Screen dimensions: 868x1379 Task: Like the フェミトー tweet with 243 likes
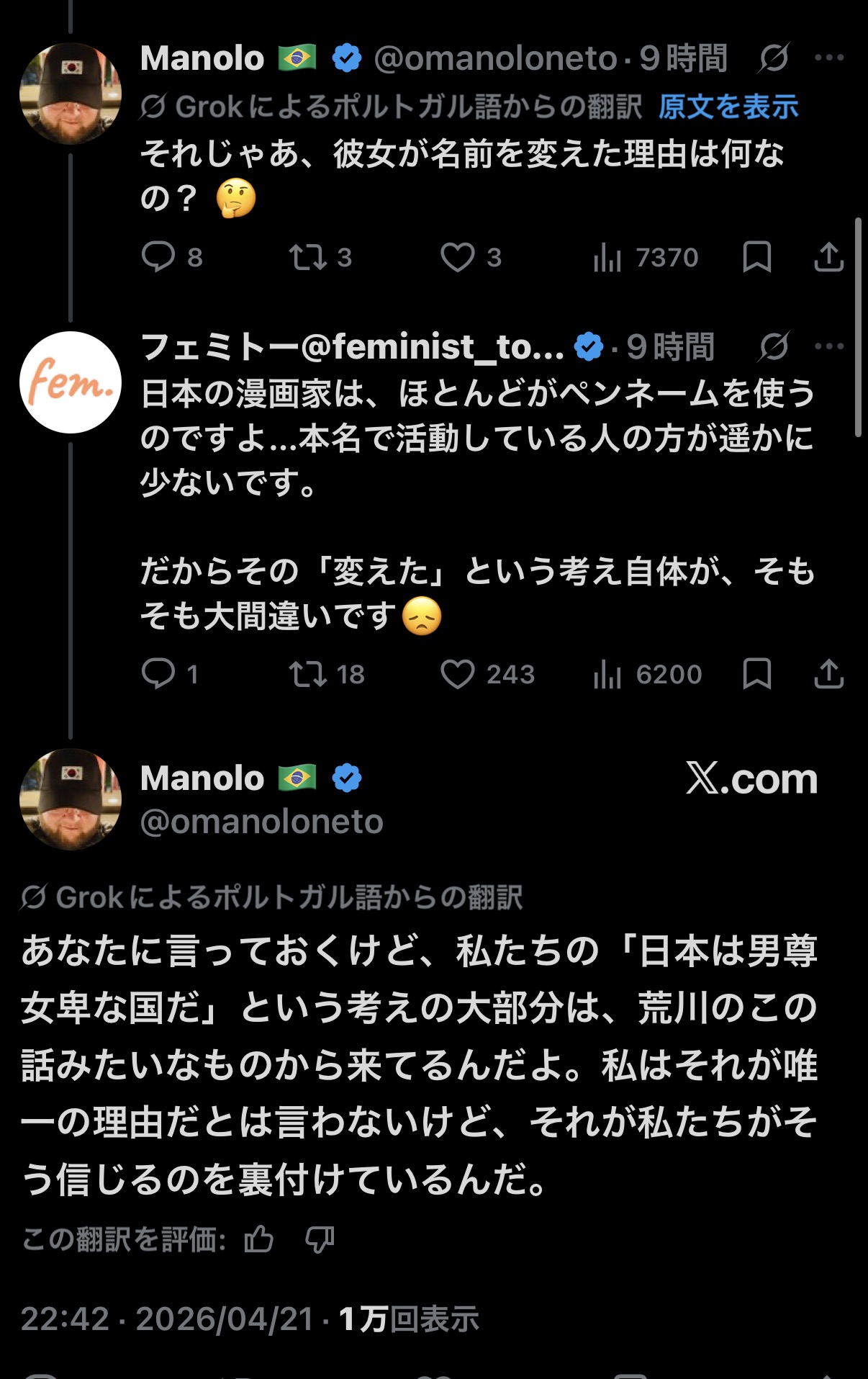(x=458, y=674)
